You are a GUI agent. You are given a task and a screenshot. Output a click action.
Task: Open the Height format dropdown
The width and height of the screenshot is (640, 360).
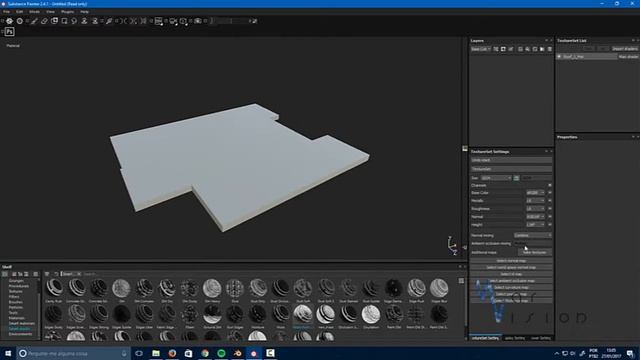pos(535,224)
